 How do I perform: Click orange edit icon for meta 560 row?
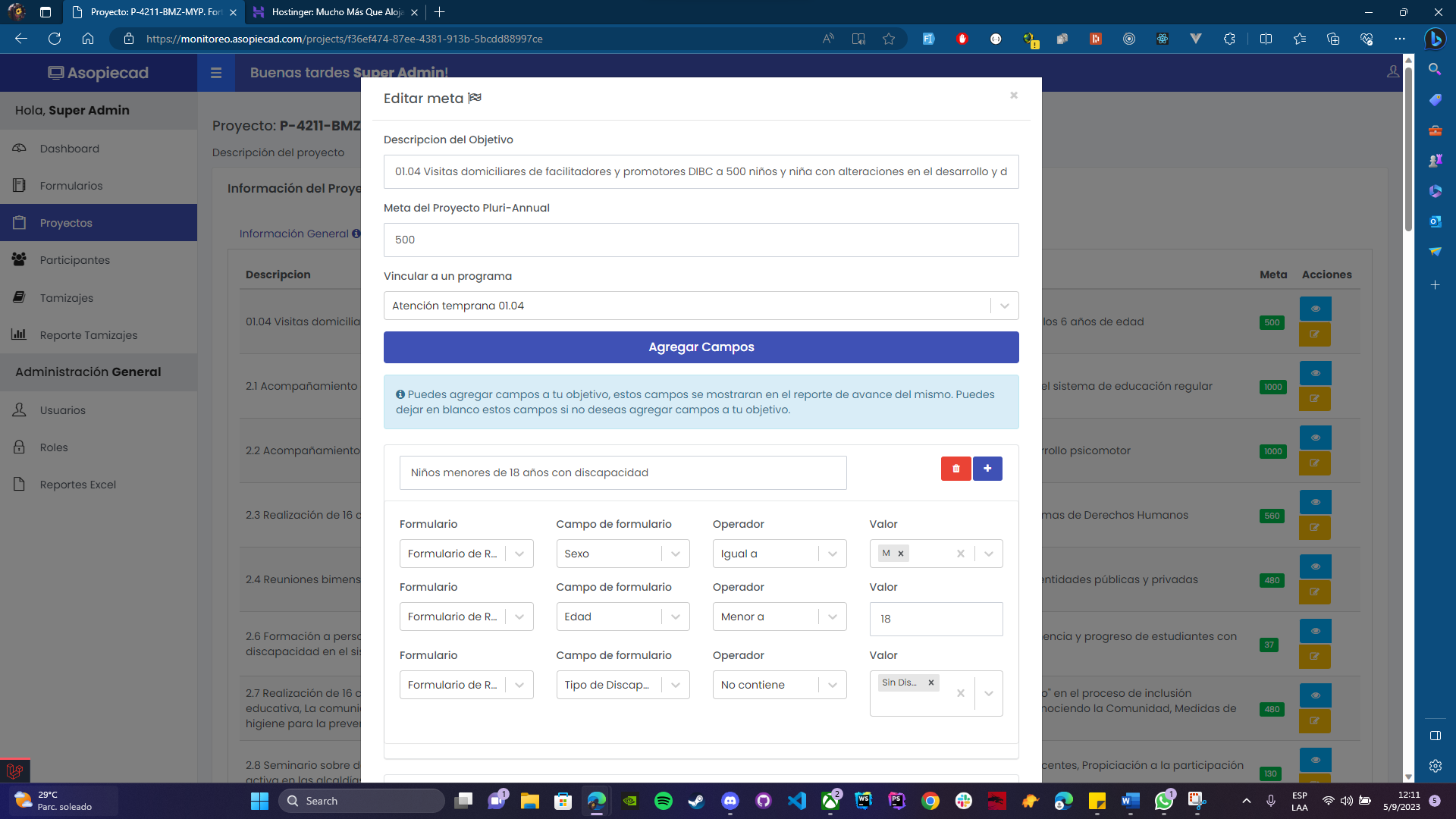pos(1315,528)
